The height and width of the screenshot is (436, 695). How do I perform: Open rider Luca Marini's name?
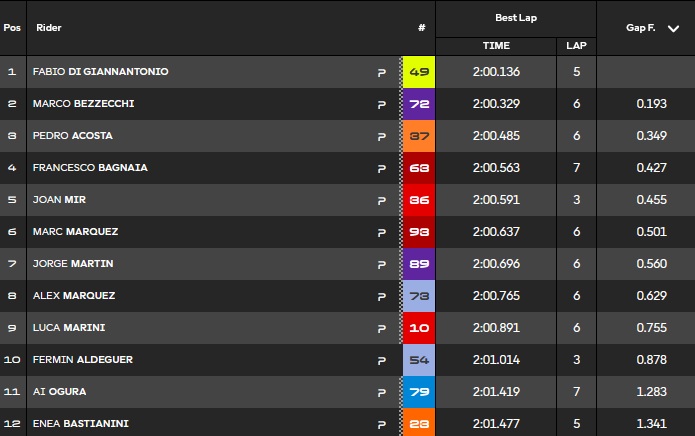(x=69, y=328)
